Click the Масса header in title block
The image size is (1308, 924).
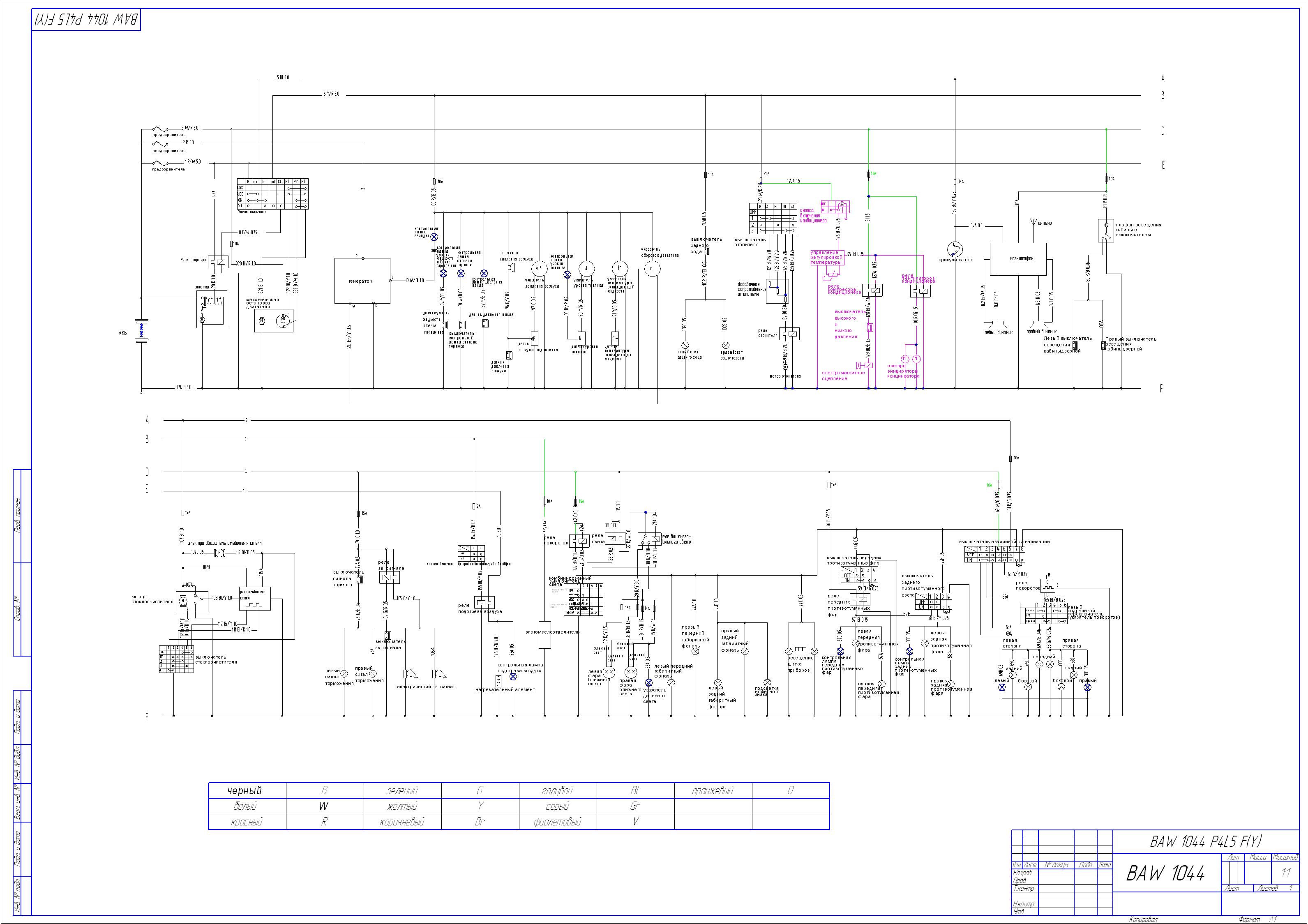click(1258, 857)
